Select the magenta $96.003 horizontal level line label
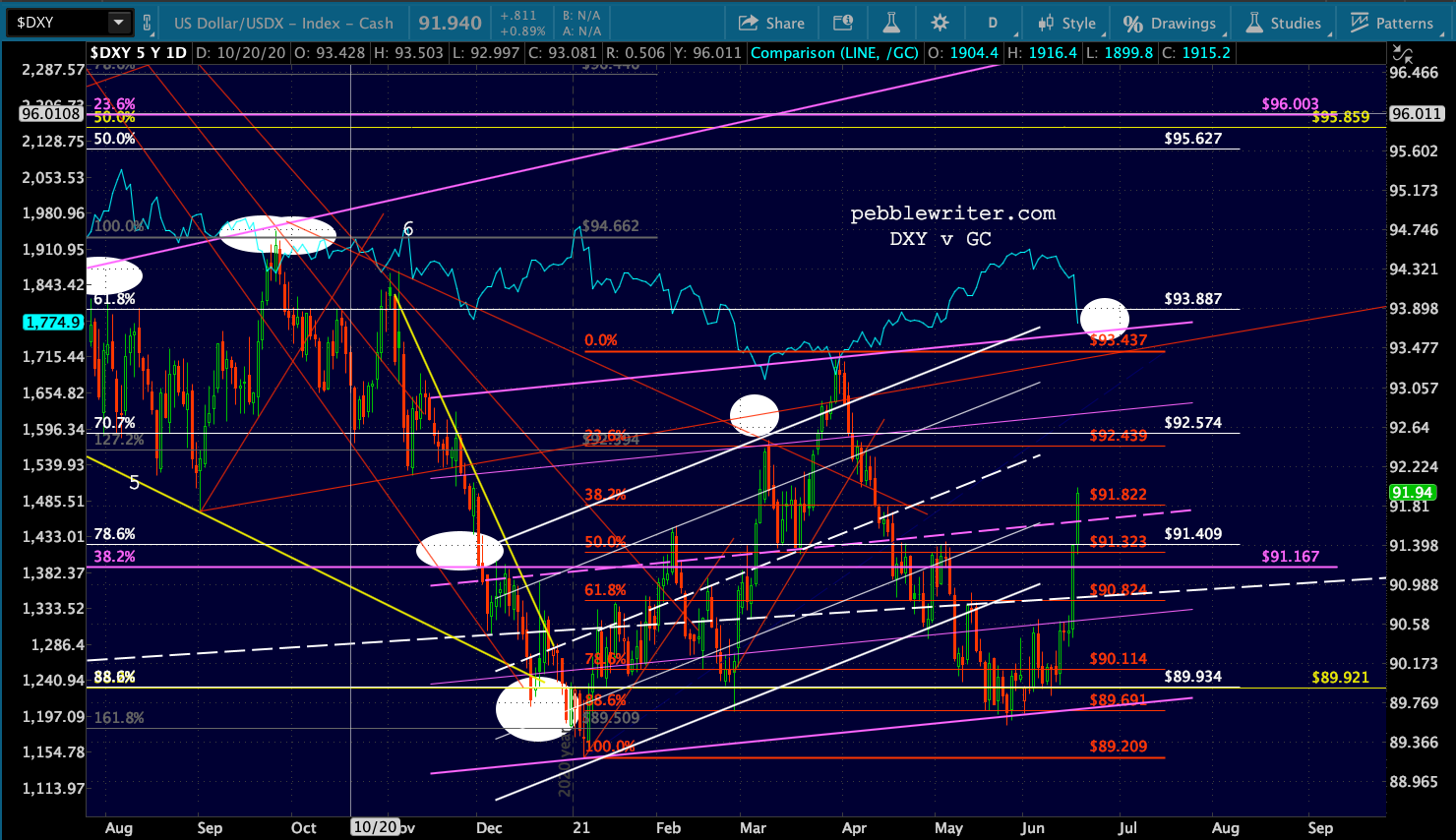 point(1290,104)
